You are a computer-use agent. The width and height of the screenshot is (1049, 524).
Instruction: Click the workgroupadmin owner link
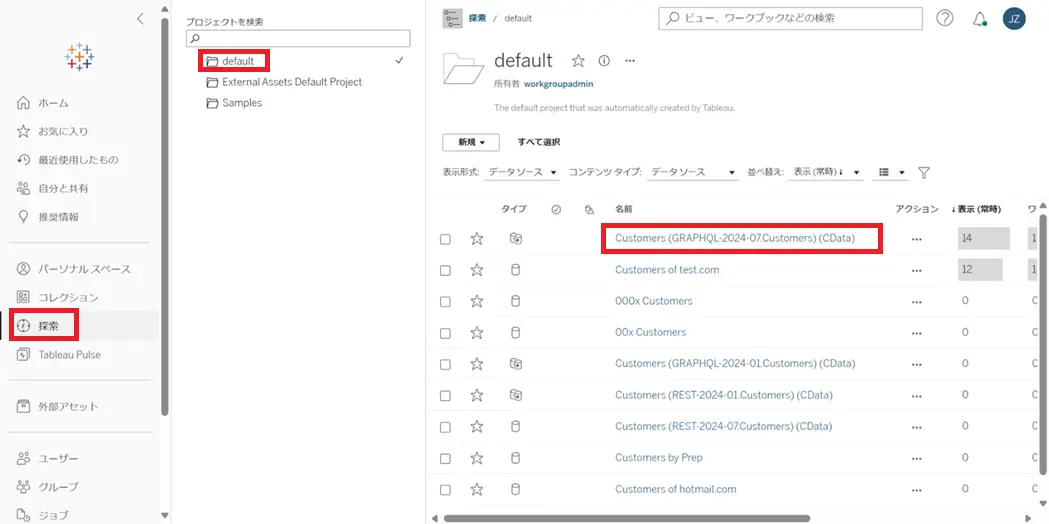tap(558, 84)
